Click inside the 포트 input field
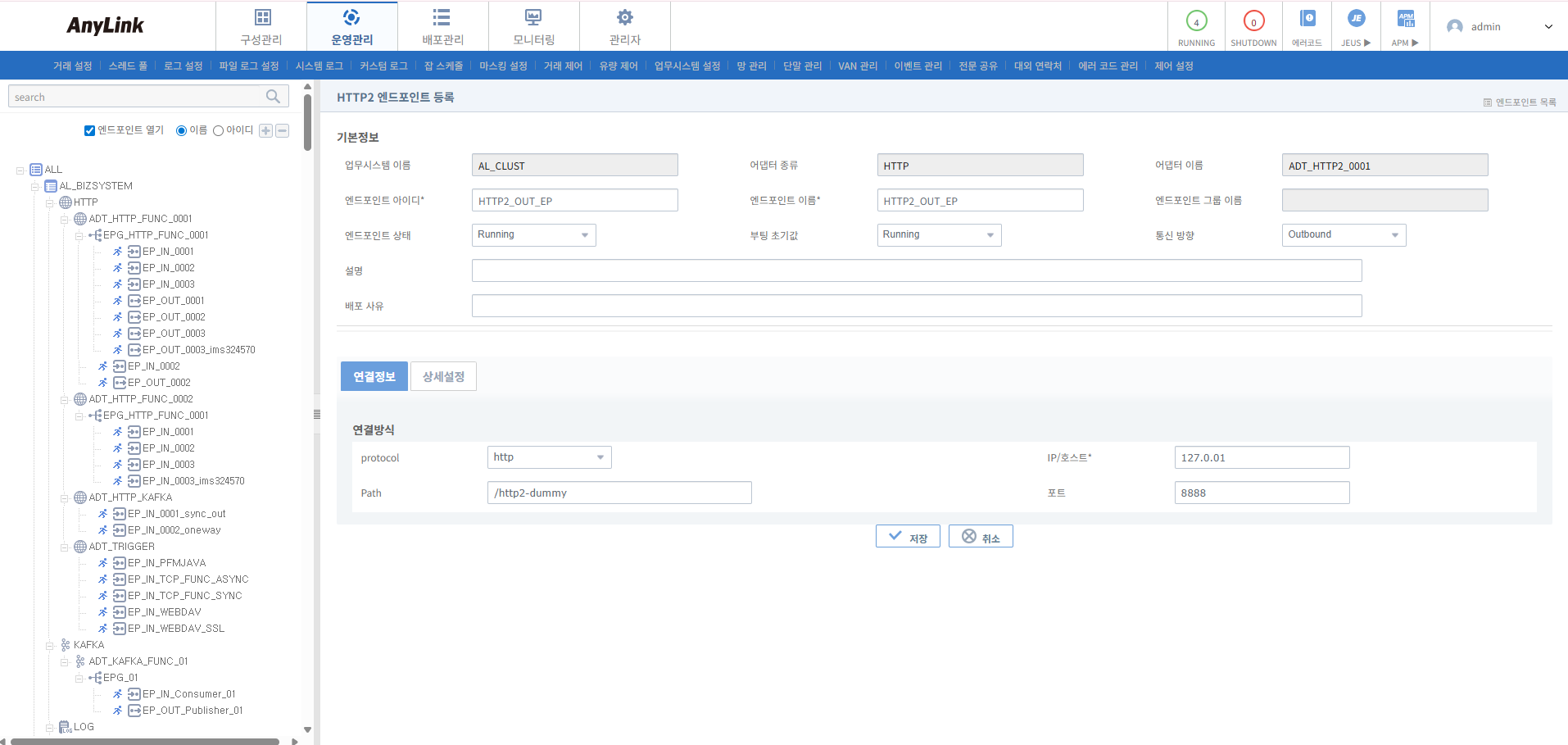 click(1262, 492)
